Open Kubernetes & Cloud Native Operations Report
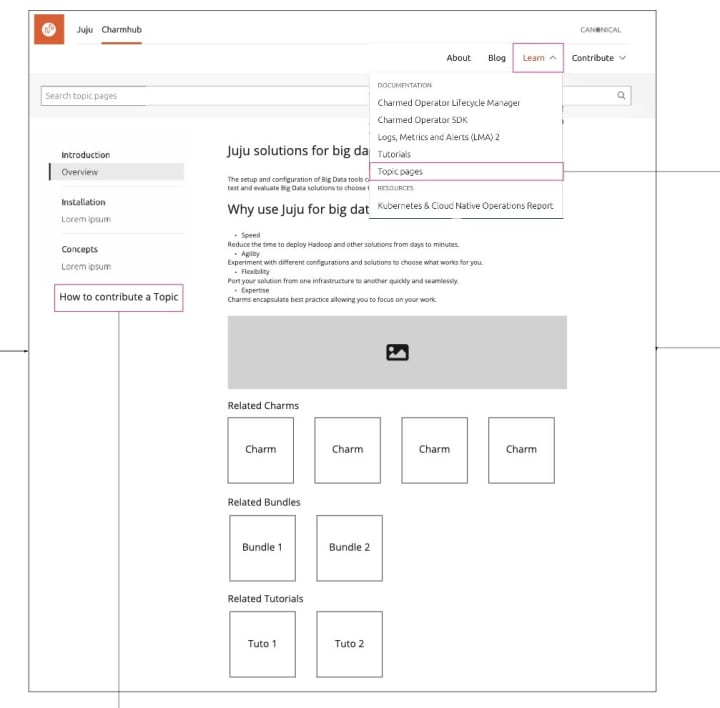The height and width of the screenshot is (708, 720). coord(465,206)
